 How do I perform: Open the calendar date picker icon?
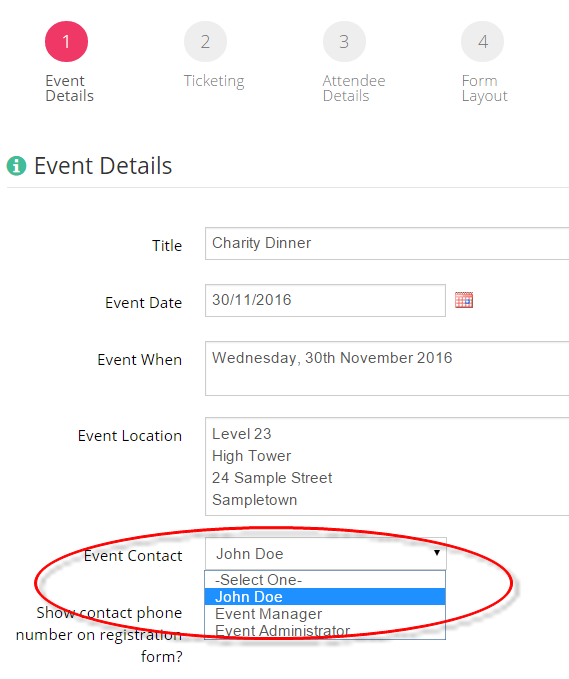pyautogui.click(x=463, y=300)
